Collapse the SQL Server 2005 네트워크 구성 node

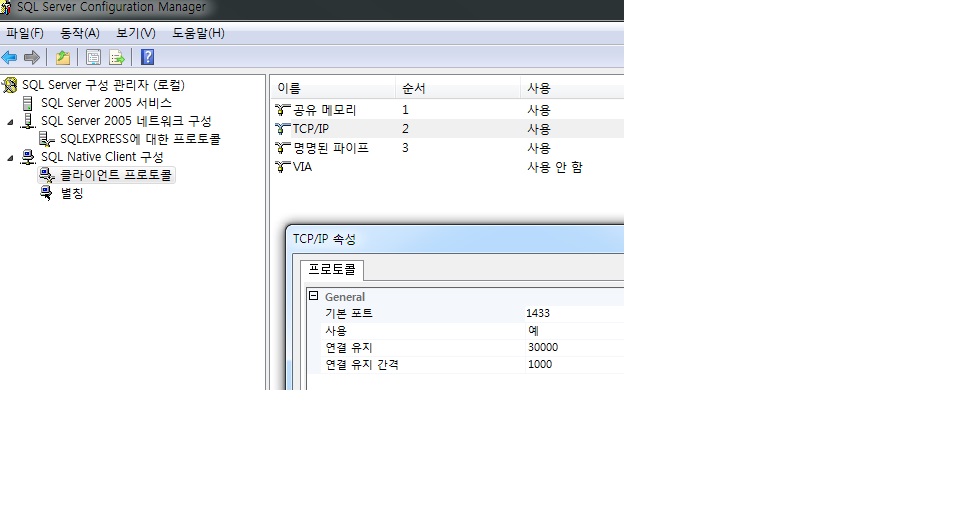click(10, 122)
